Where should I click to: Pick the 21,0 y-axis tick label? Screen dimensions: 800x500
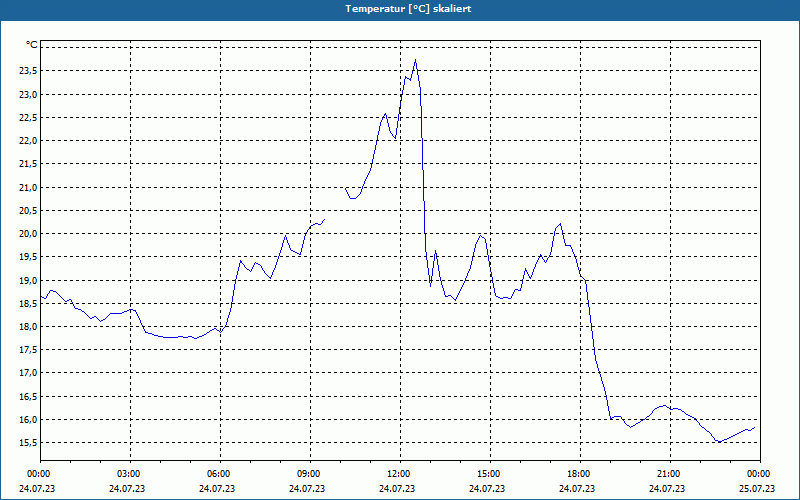click(28, 187)
